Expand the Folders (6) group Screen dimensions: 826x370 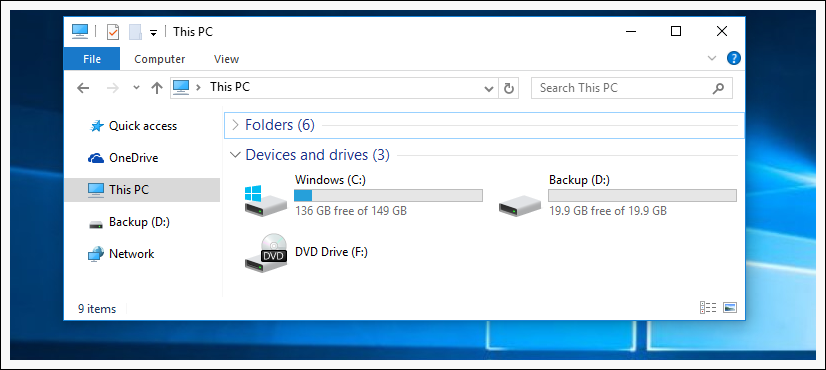[x=235, y=125]
